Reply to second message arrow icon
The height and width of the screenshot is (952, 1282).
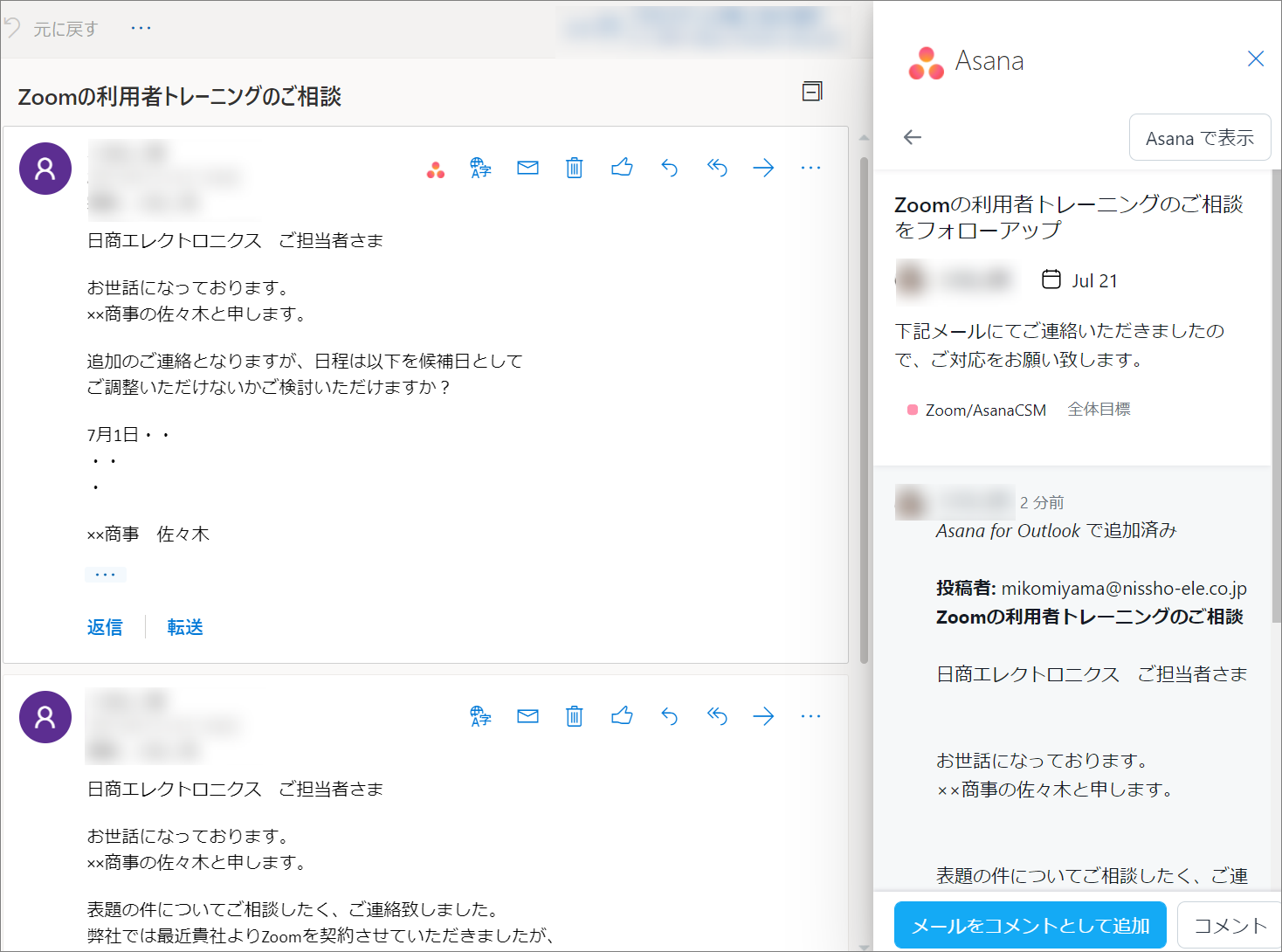(x=670, y=716)
